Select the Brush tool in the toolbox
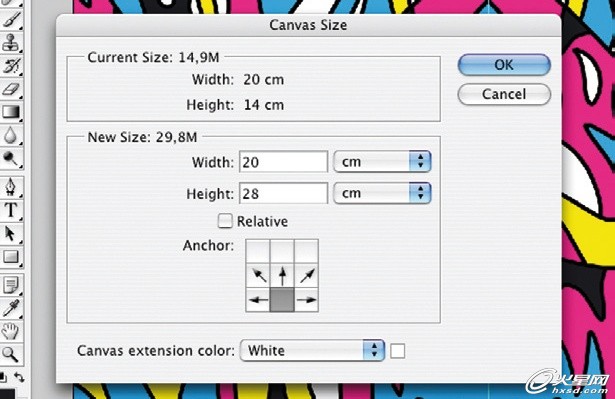The height and width of the screenshot is (399, 615). (x=11, y=20)
